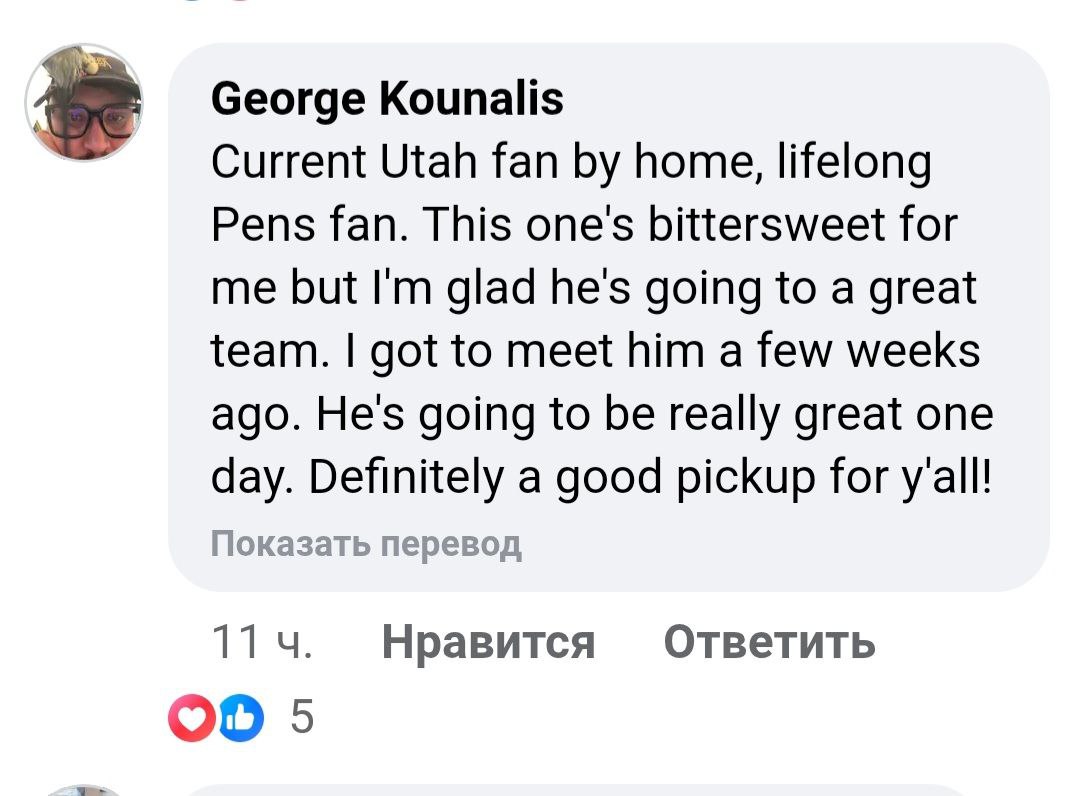The height and width of the screenshot is (796, 1080).
Task: Like the comment with Нравится
Action: pyautogui.click(x=488, y=642)
